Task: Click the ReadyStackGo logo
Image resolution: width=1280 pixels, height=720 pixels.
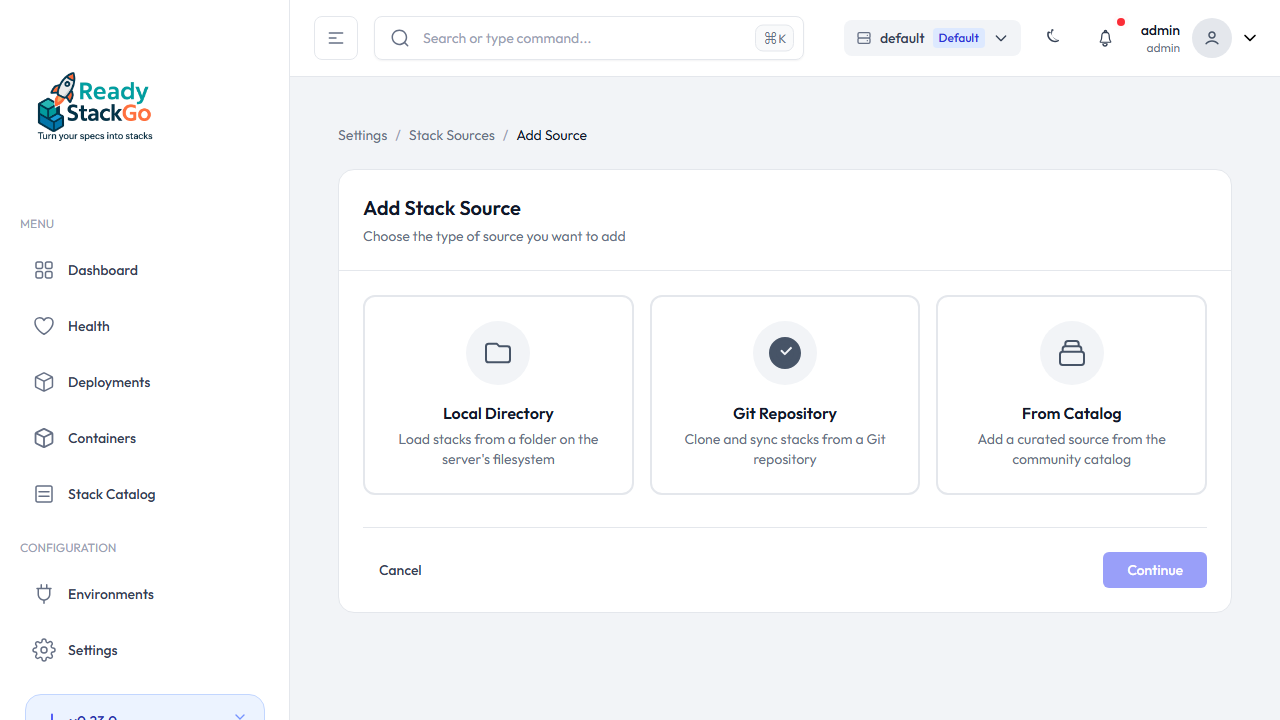Action: point(95,106)
